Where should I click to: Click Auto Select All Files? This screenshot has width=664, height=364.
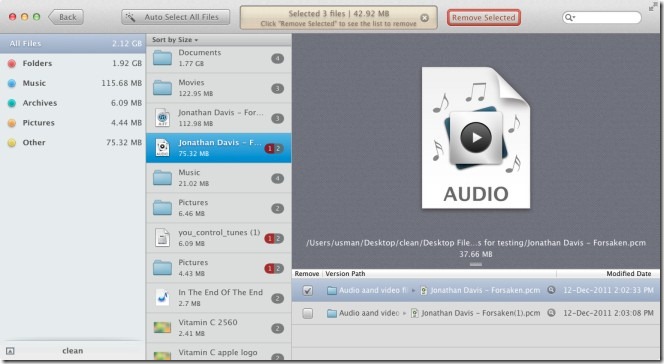(175, 17)
